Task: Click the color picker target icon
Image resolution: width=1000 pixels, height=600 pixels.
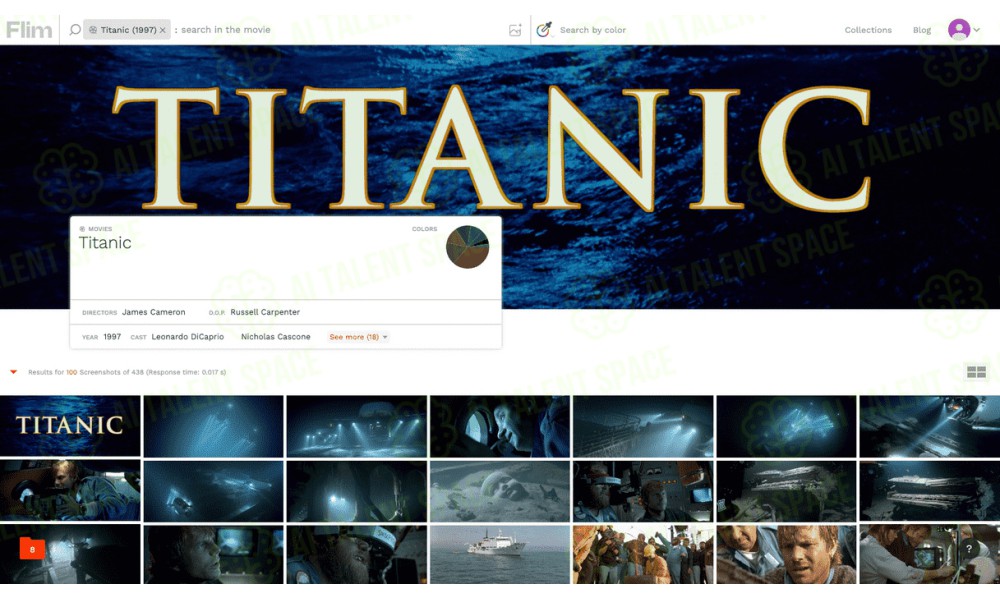Action: [543, 29]
